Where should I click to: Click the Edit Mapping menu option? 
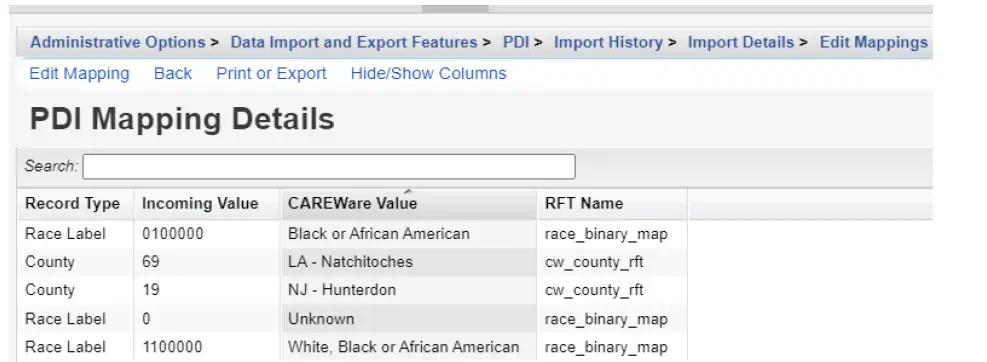[79, 74]
